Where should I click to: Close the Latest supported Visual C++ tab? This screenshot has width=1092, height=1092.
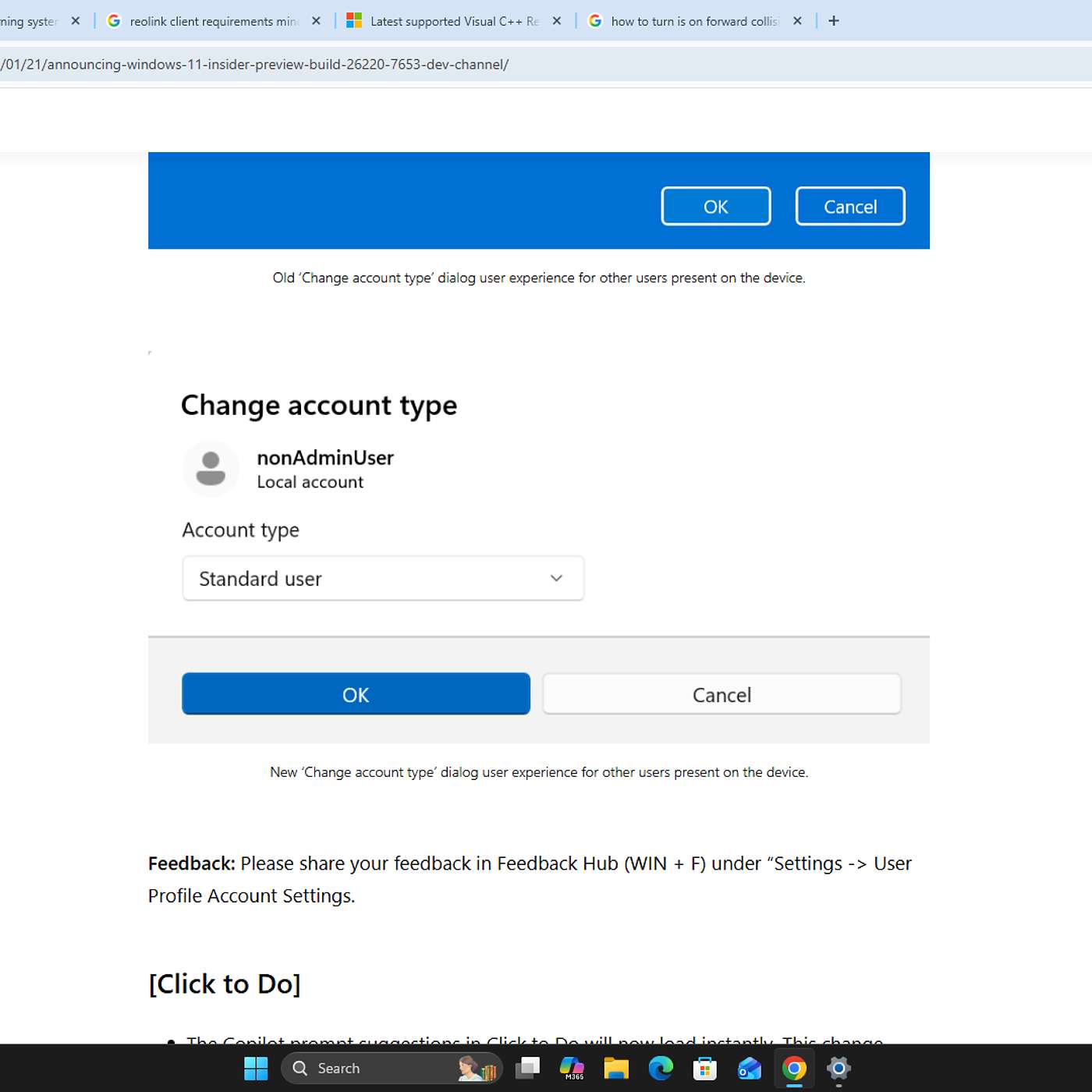coord(557,21)
